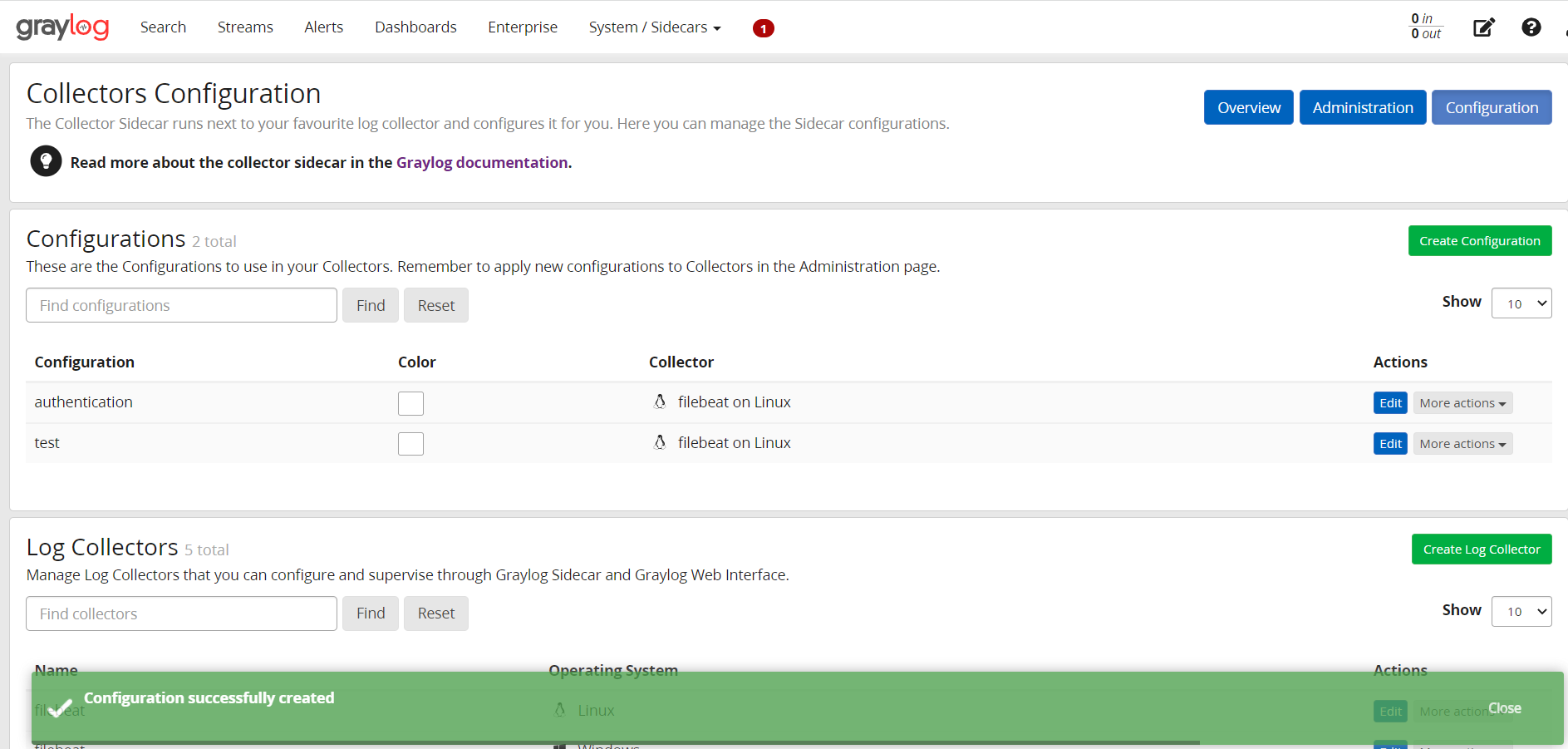Edit the authentication configuration
The width and height of the screenshot is (1568, 749).
(x=1390, y=403)
